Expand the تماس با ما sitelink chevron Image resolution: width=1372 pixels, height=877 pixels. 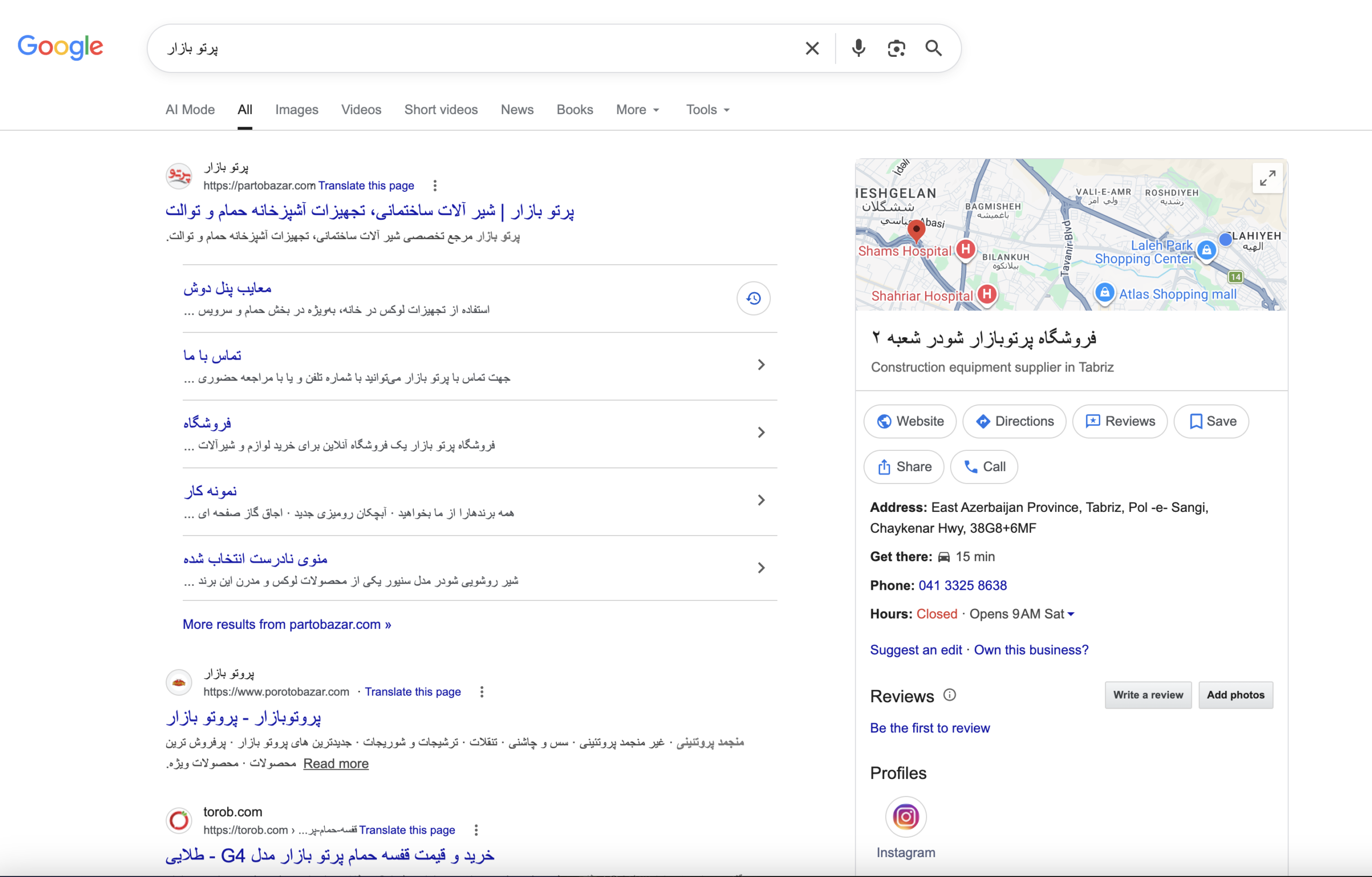pyautogui.click(x=761, y=365)
